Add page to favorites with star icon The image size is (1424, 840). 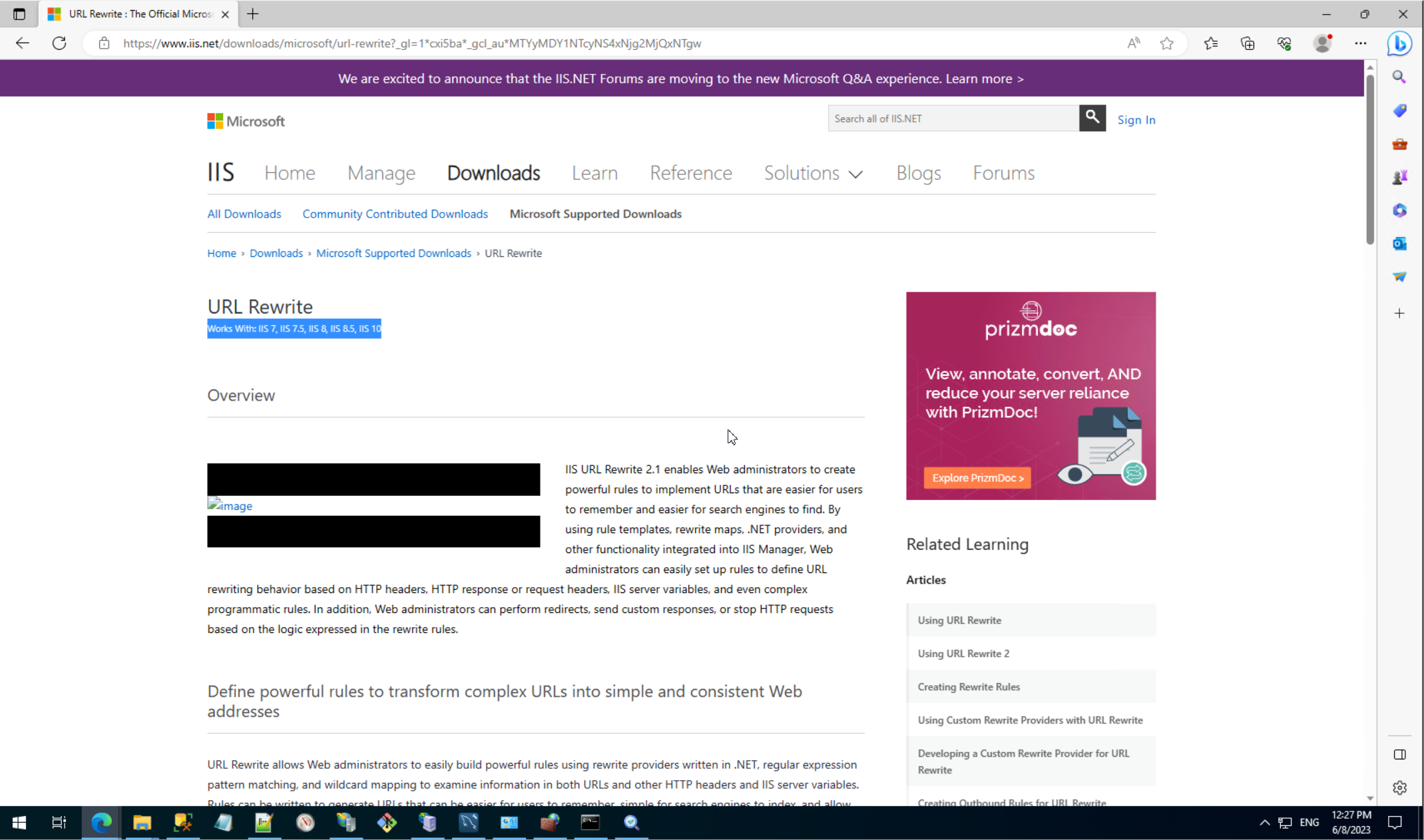[1166, 43]
